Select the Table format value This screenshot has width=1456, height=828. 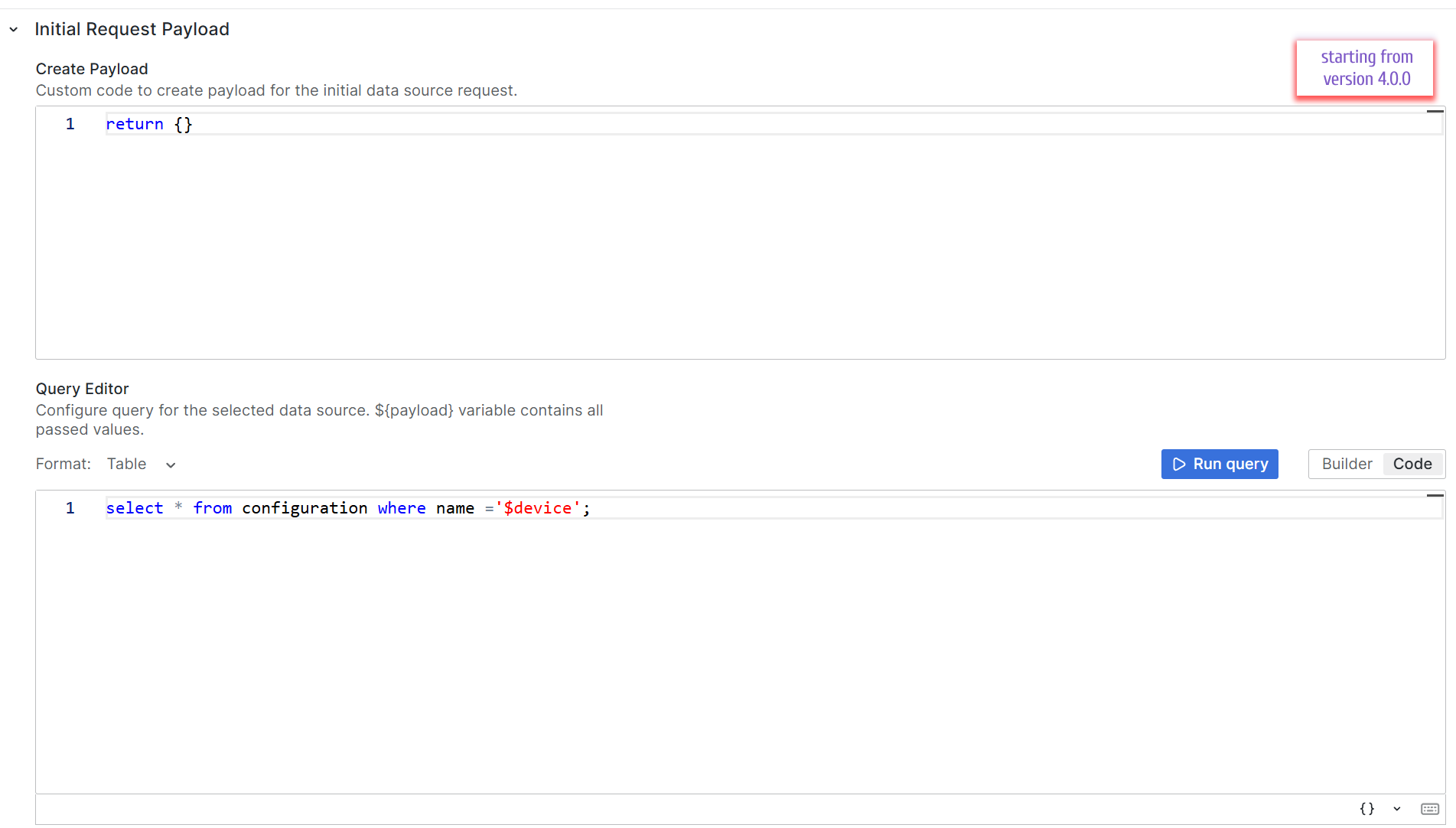(126, 464)
